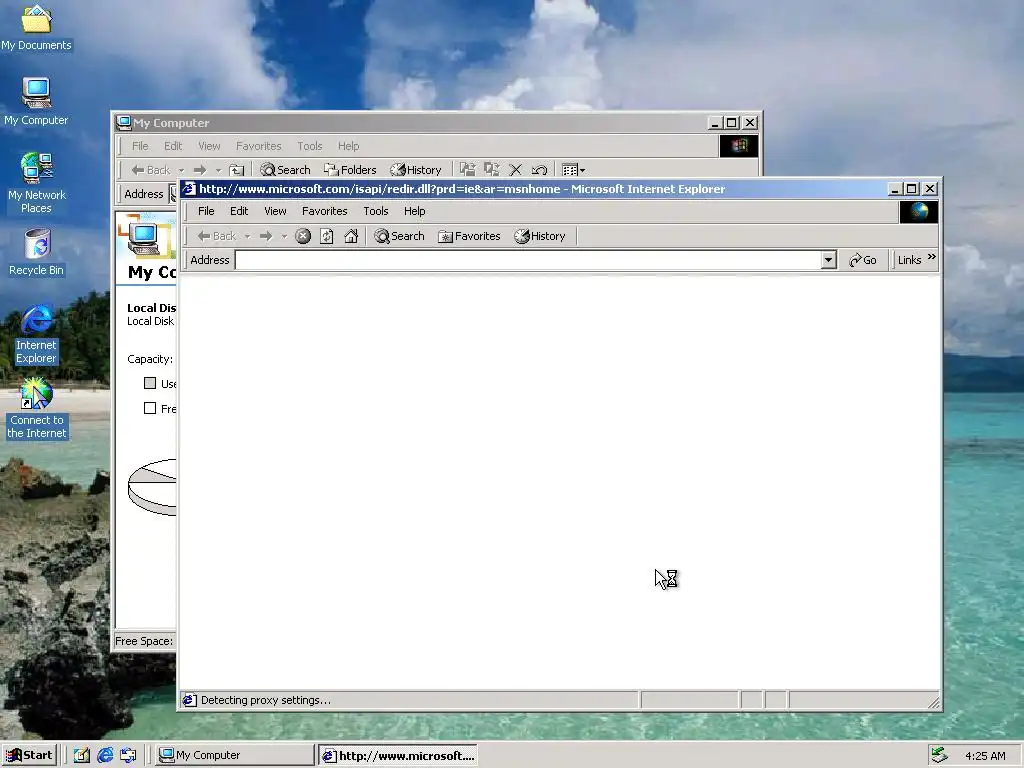
Task: Click the spinning globe throbber in Internet Explorer
Action: pos(919,212)
